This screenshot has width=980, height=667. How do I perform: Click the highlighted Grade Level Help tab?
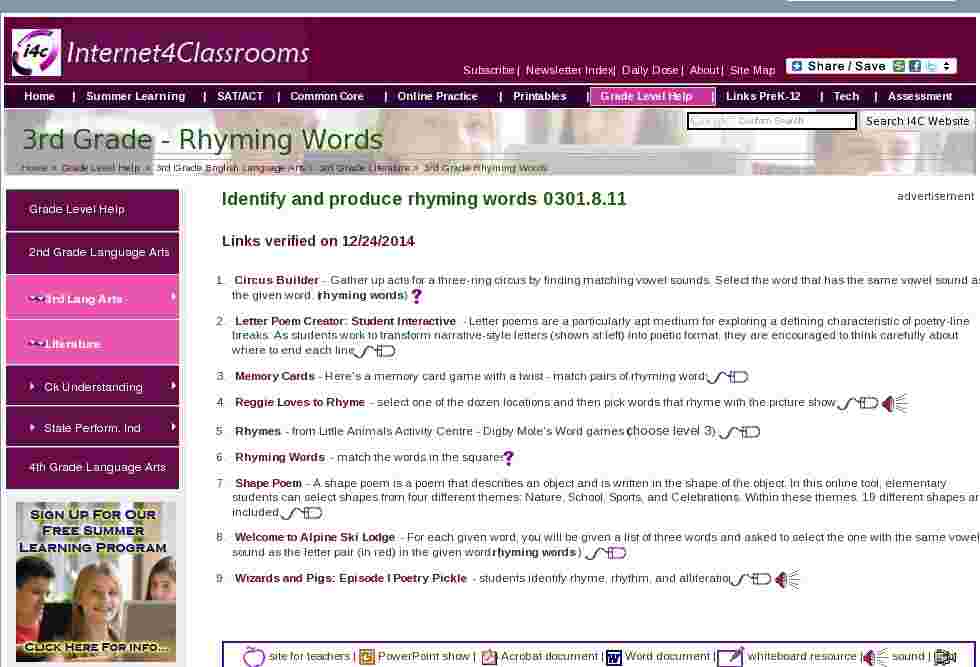652,96
